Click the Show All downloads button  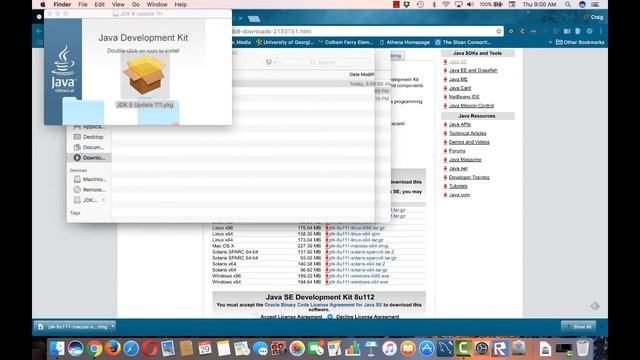pos(578,327)
